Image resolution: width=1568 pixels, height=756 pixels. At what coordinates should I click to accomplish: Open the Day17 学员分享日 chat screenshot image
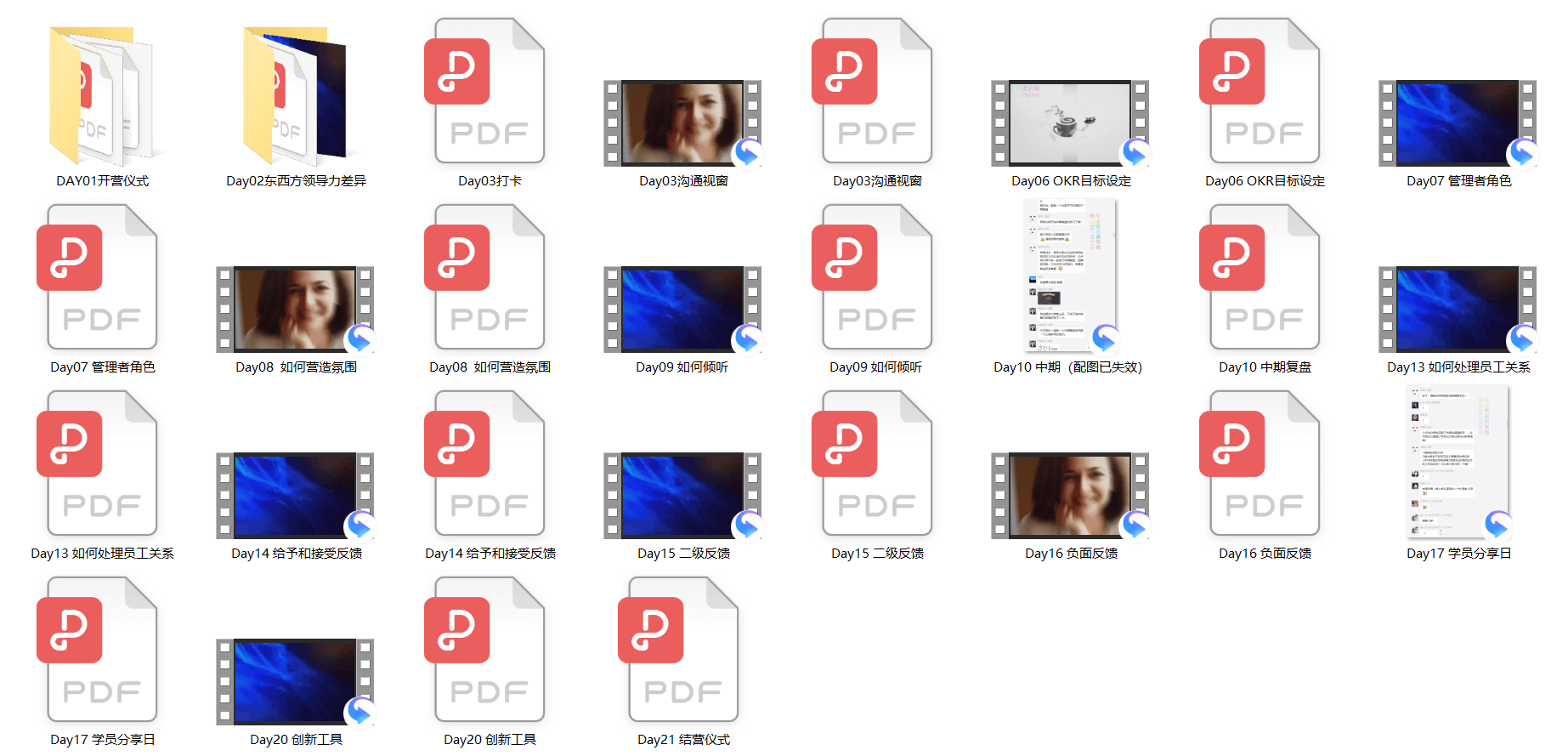click(1458, 463)
